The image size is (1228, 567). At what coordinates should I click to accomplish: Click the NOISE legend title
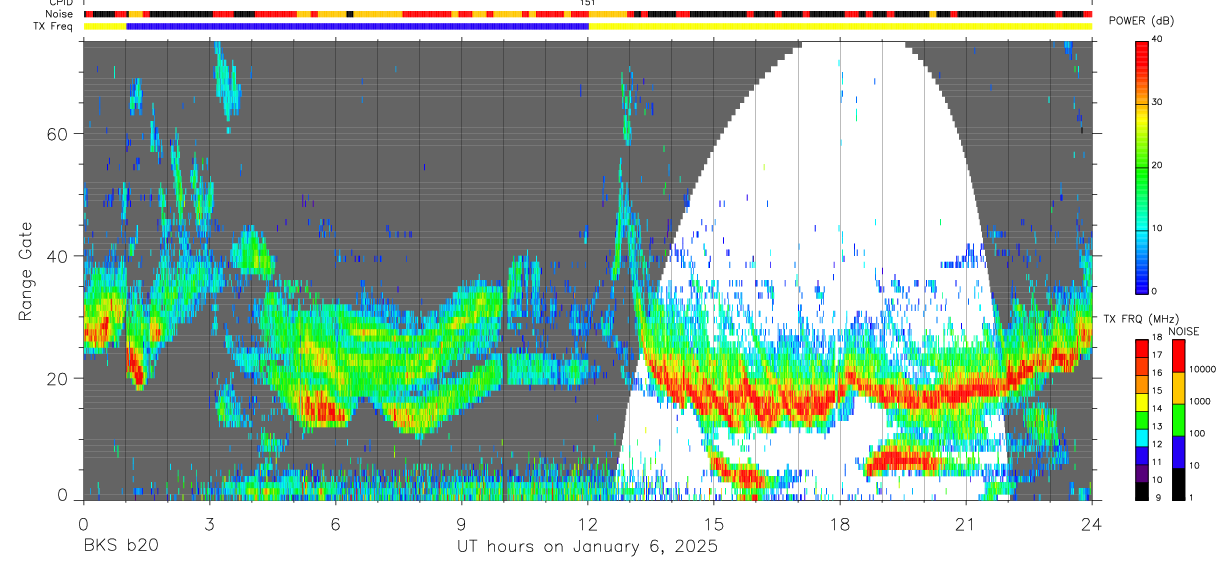click(x=1185, y=331)
